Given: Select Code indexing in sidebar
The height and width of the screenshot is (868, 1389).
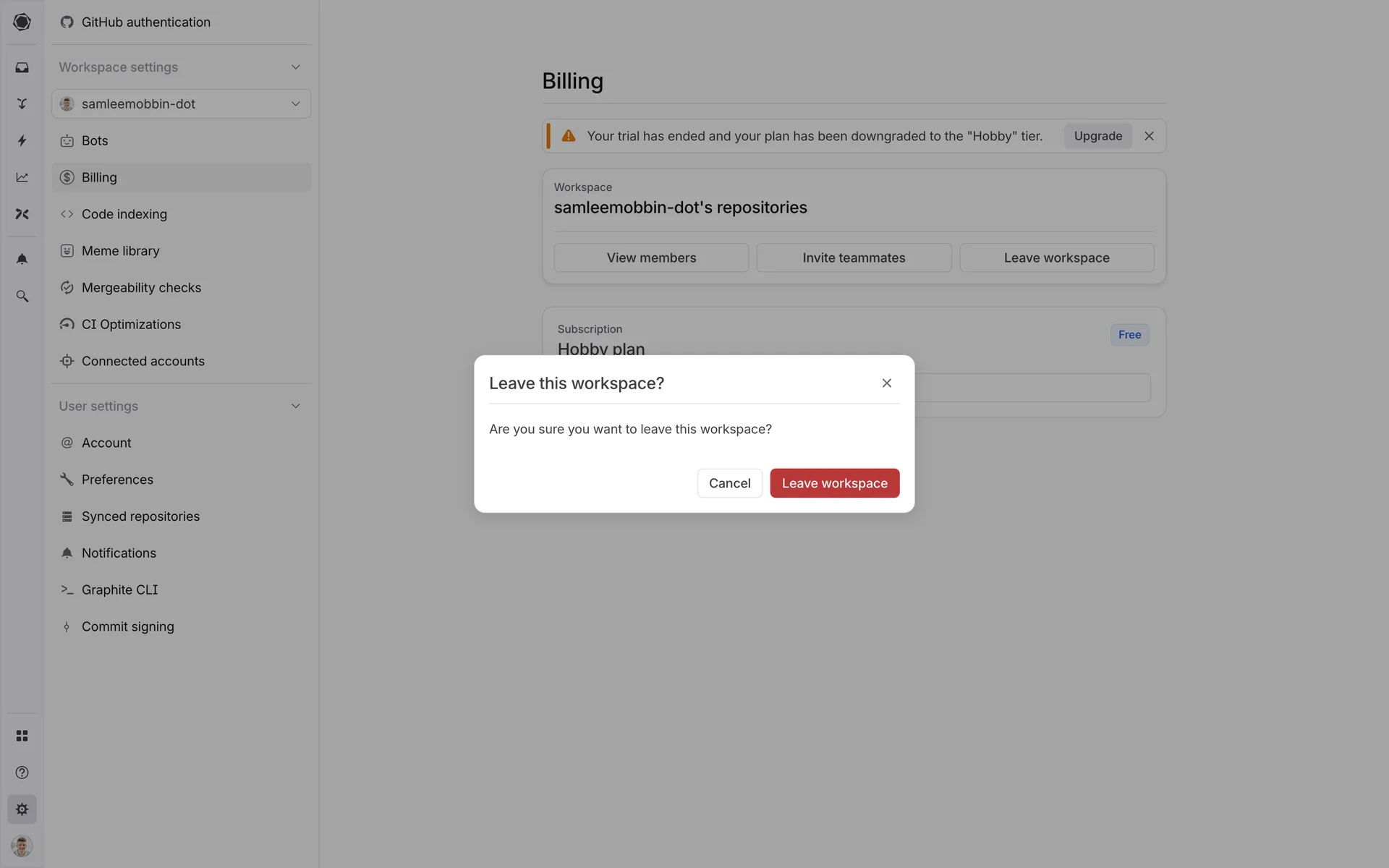Looking at the screenshot, I should pos(124,214).
